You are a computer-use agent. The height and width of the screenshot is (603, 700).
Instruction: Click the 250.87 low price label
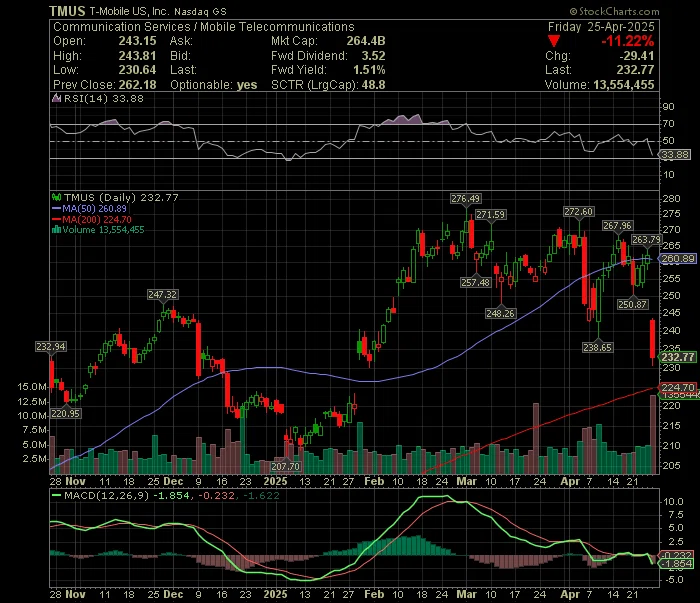click(633, 304)
